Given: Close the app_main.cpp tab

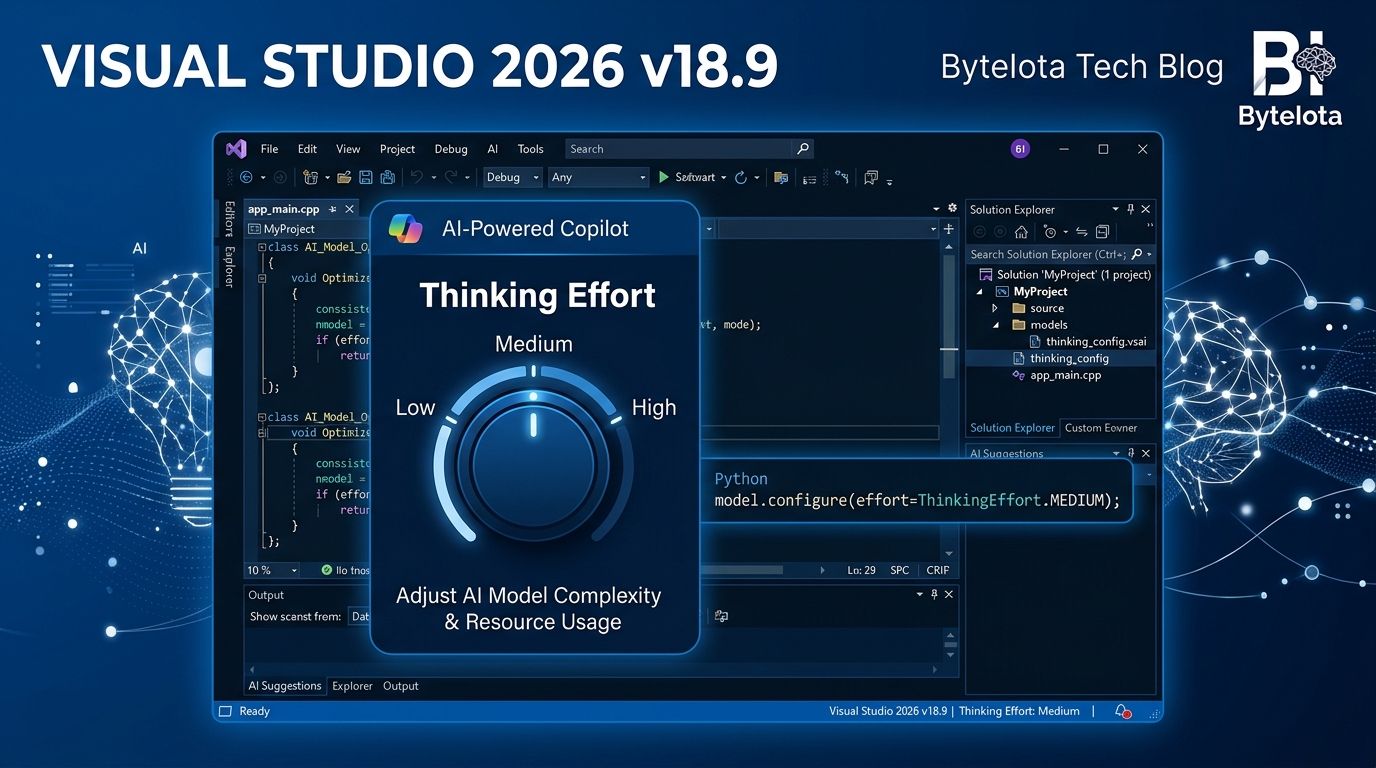Looking at the screenshot, I should click(349, 209).
